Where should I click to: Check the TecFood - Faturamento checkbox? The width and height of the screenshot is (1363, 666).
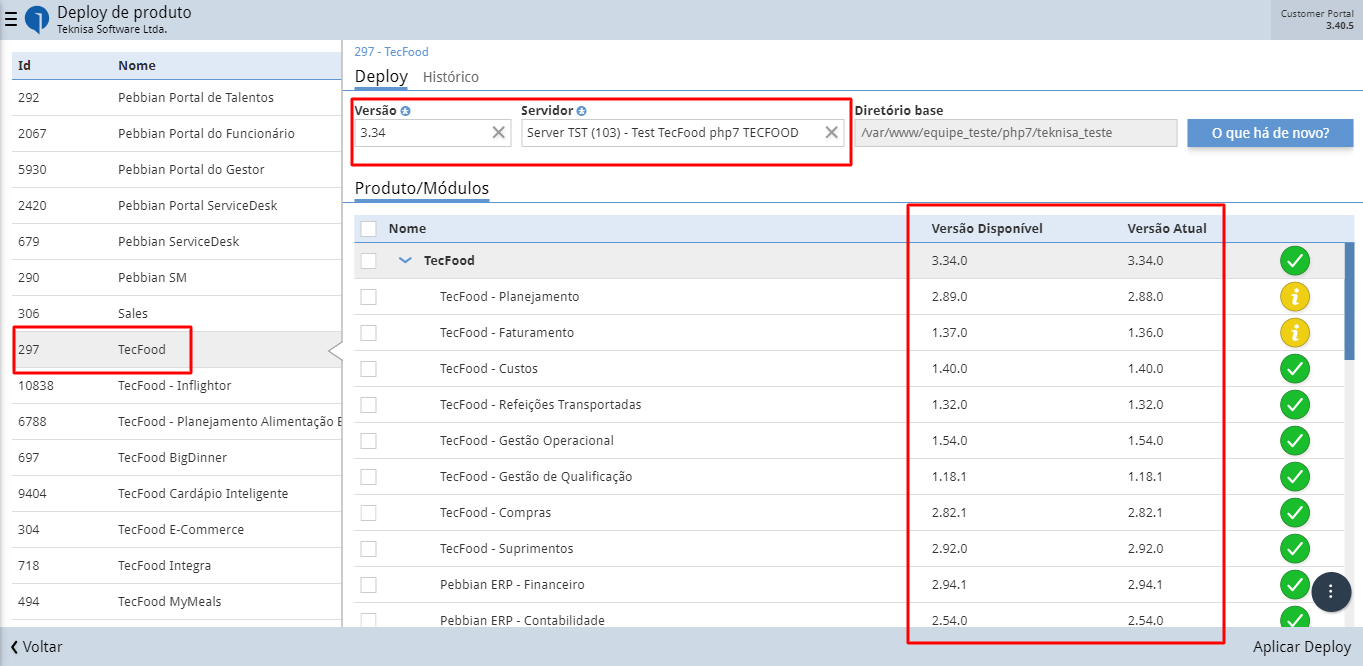[x=369, y=333]
